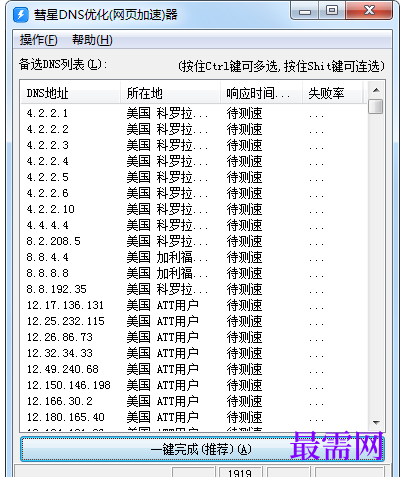Select DNS row 4.2.2.10
This screenshot has width=402, height=477.
[x=193, y=209]
